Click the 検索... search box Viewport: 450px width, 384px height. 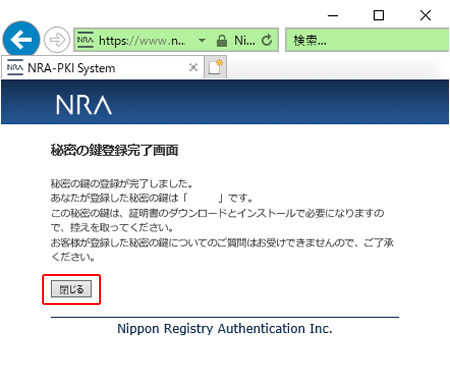pos(367,40)
